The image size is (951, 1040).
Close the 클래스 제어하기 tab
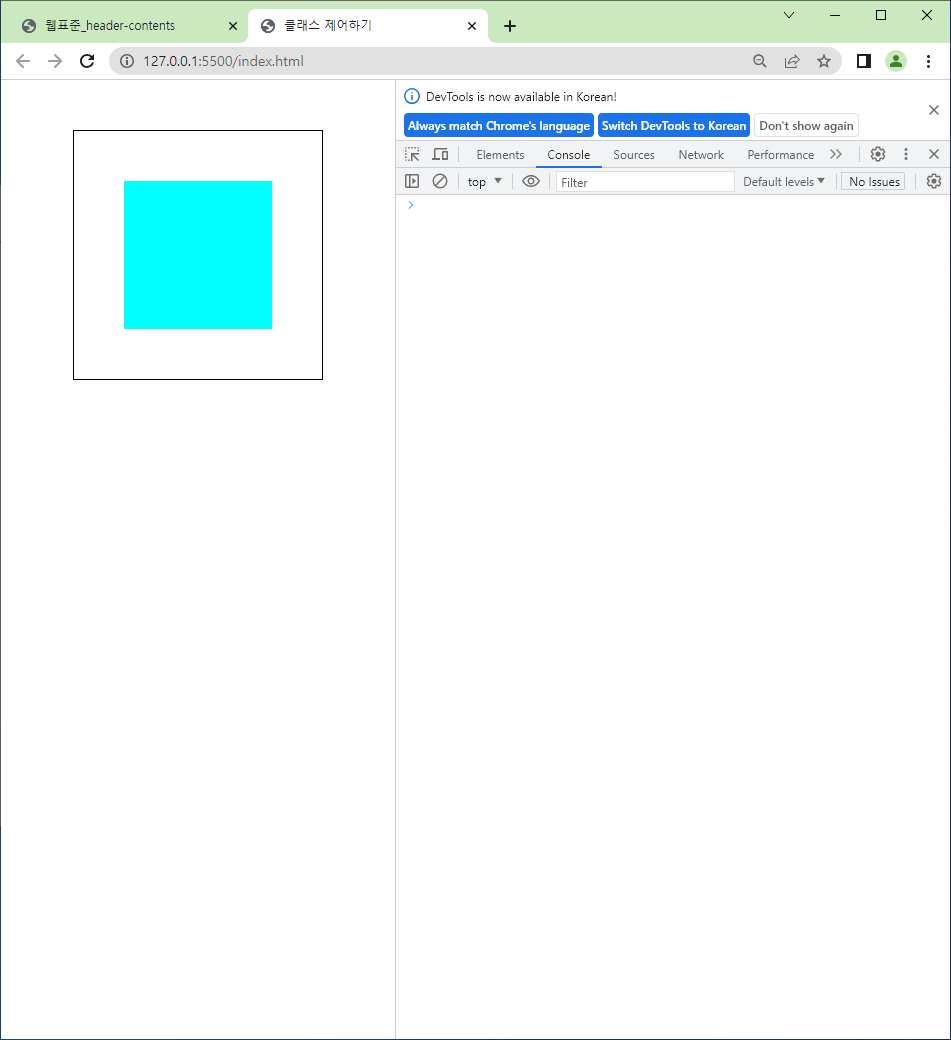click(x=472, y=26)
